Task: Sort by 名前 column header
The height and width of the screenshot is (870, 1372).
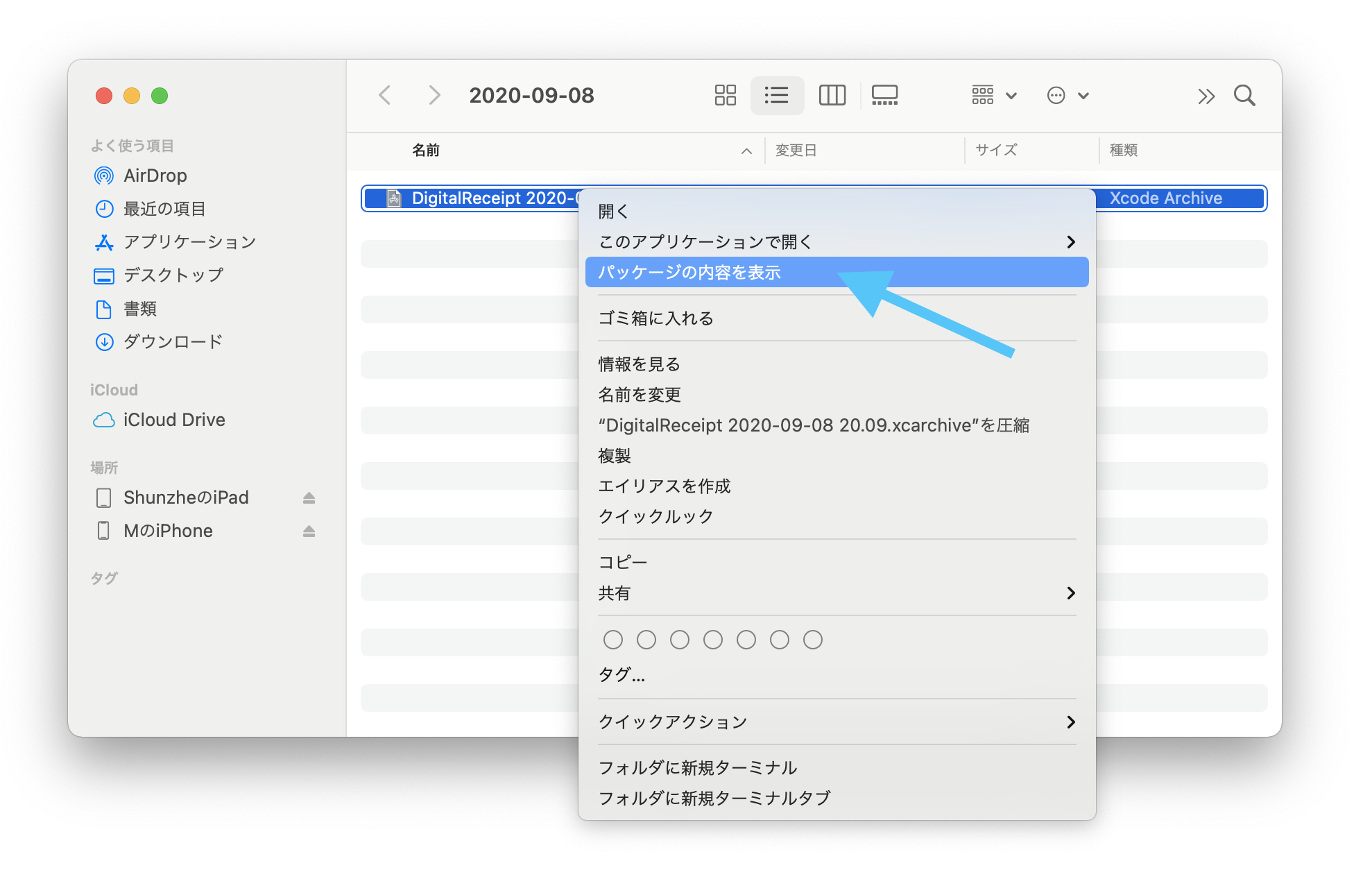Action: [426, 150]
